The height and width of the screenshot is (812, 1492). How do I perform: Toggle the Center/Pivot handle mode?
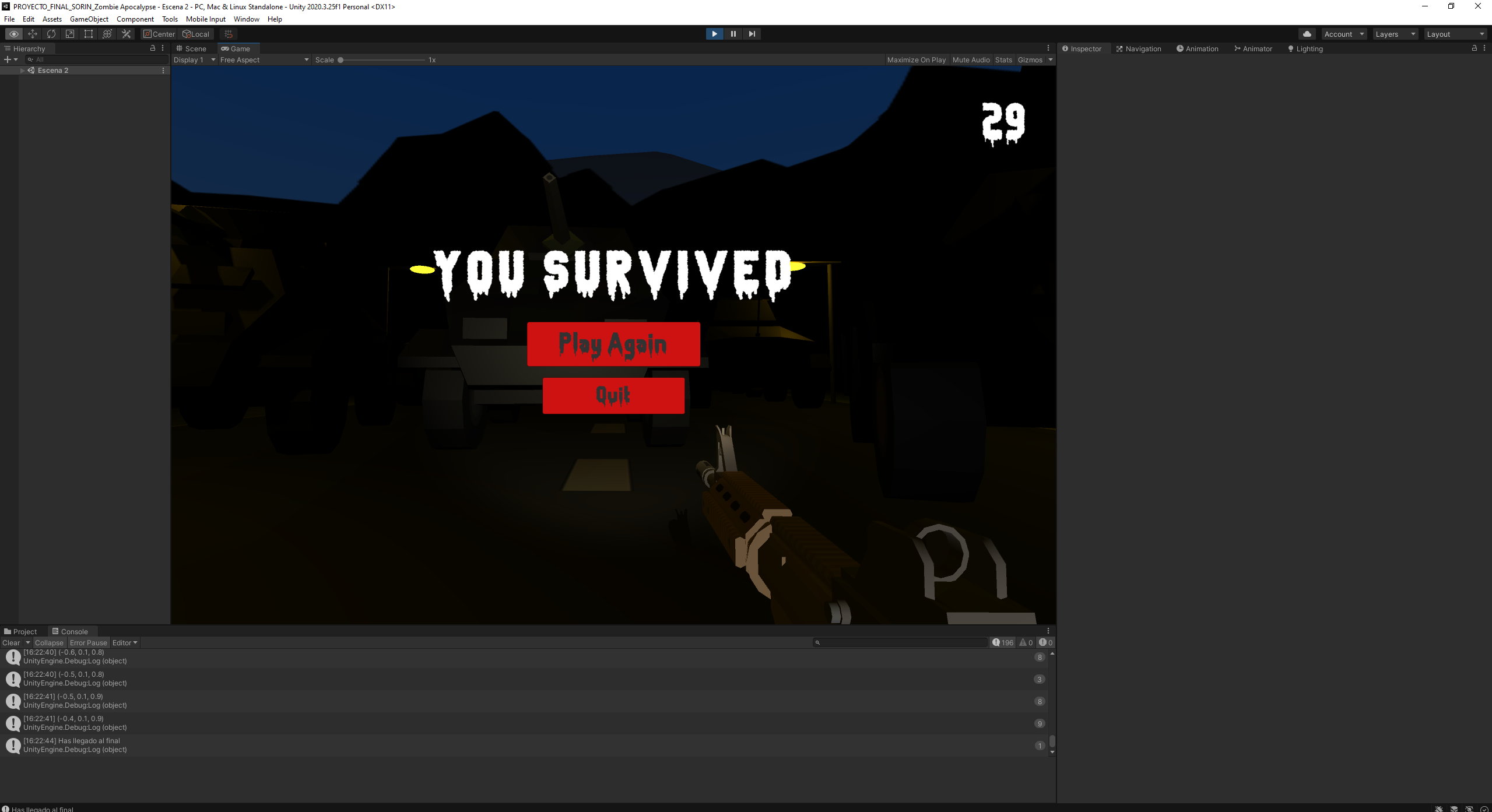pos(158,34)
